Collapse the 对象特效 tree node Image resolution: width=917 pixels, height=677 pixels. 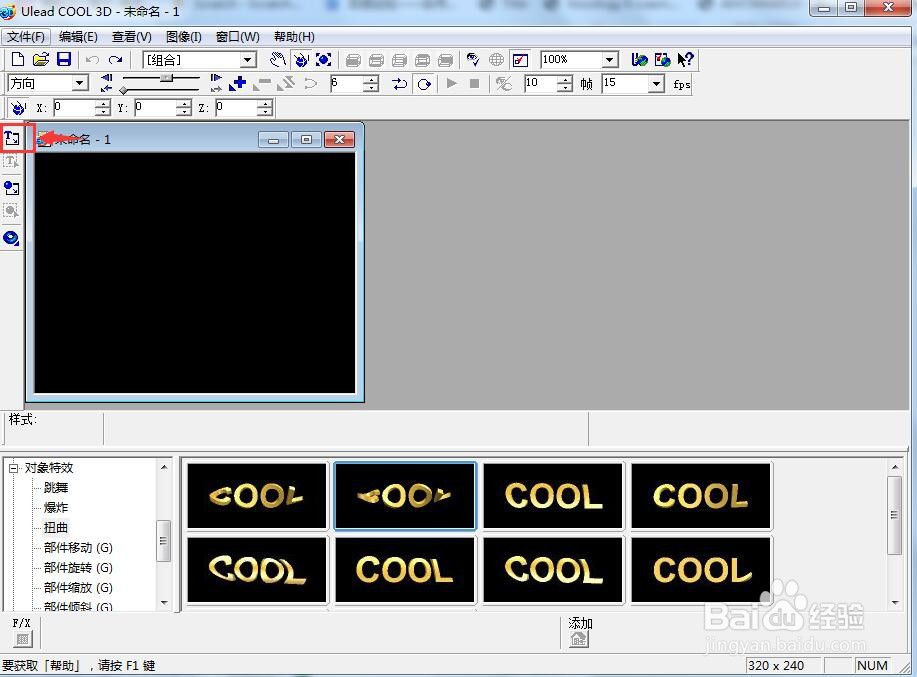coord(13,468)
